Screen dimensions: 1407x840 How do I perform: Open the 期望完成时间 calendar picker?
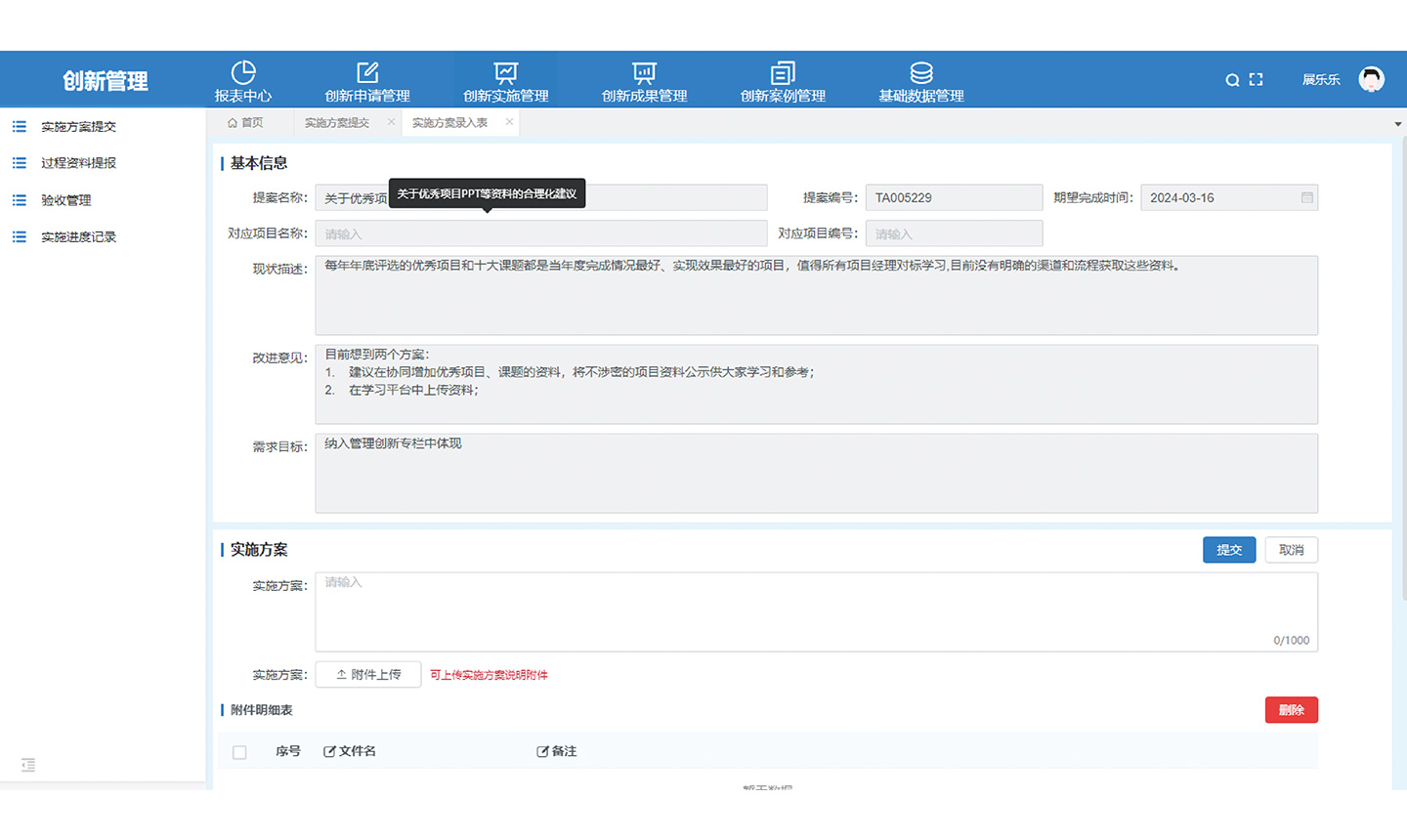1306,197
